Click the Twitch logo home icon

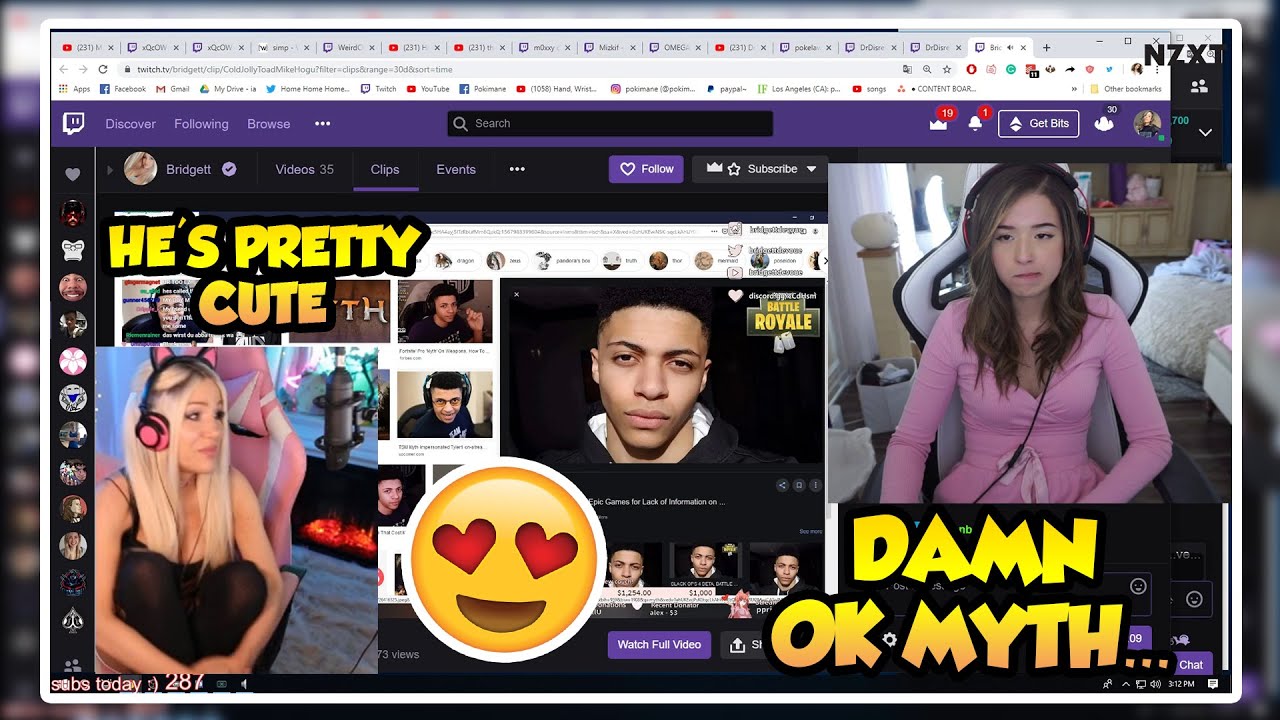(74, 124)
